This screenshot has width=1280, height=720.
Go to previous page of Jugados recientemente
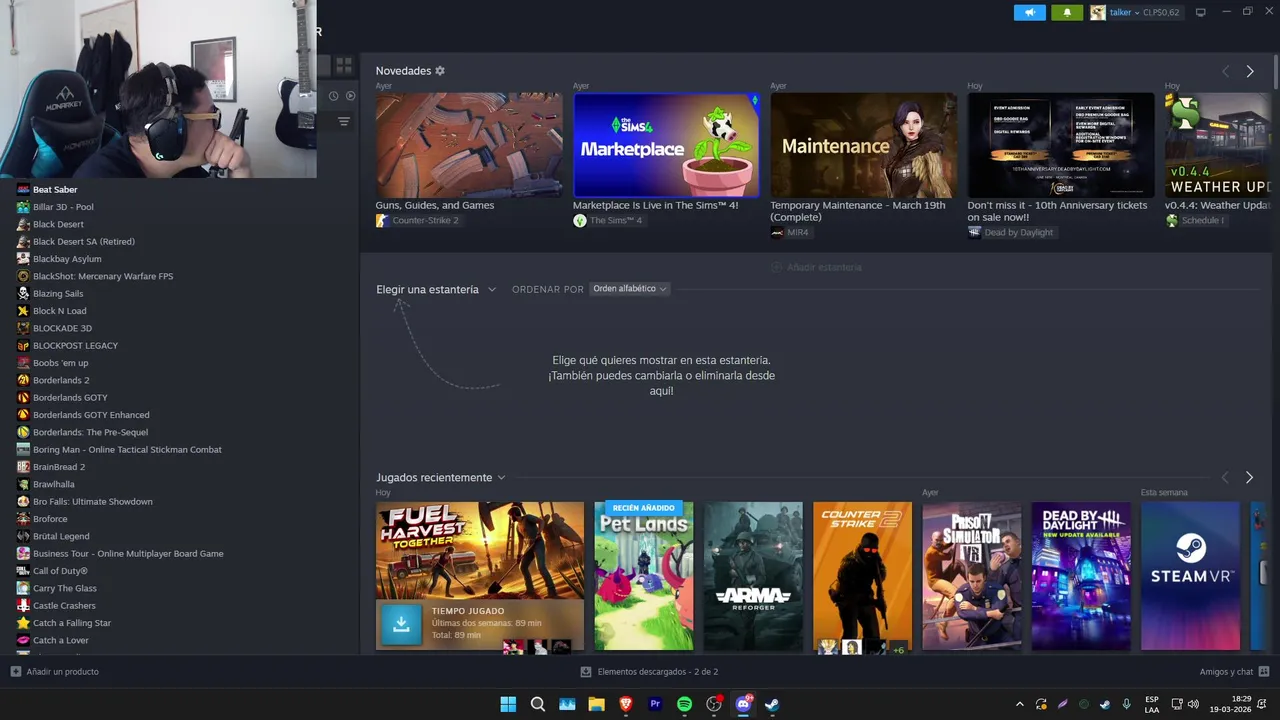coord(1225,478)
